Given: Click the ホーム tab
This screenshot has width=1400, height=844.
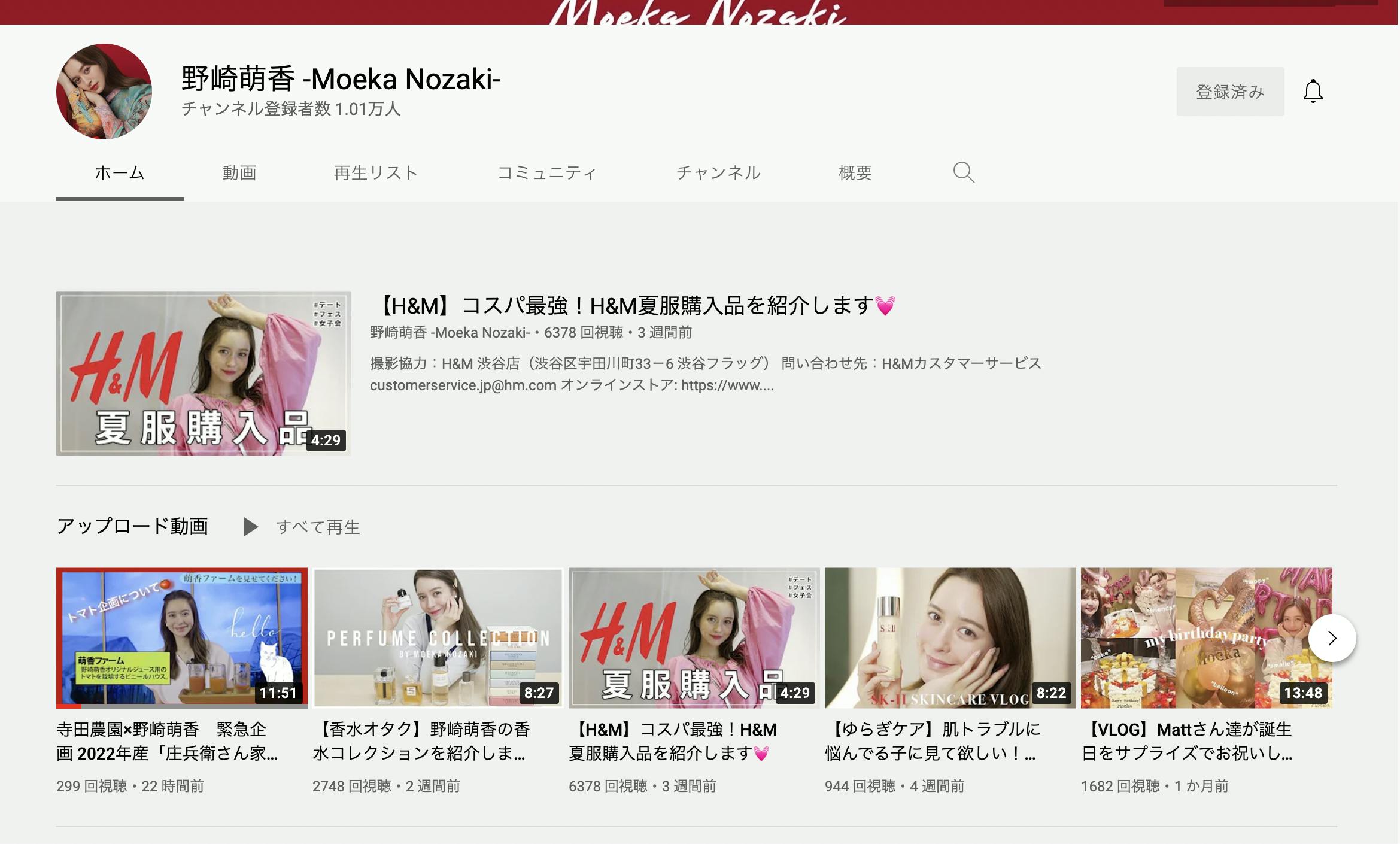Looking at the screenshot, I should coord(120,173).
